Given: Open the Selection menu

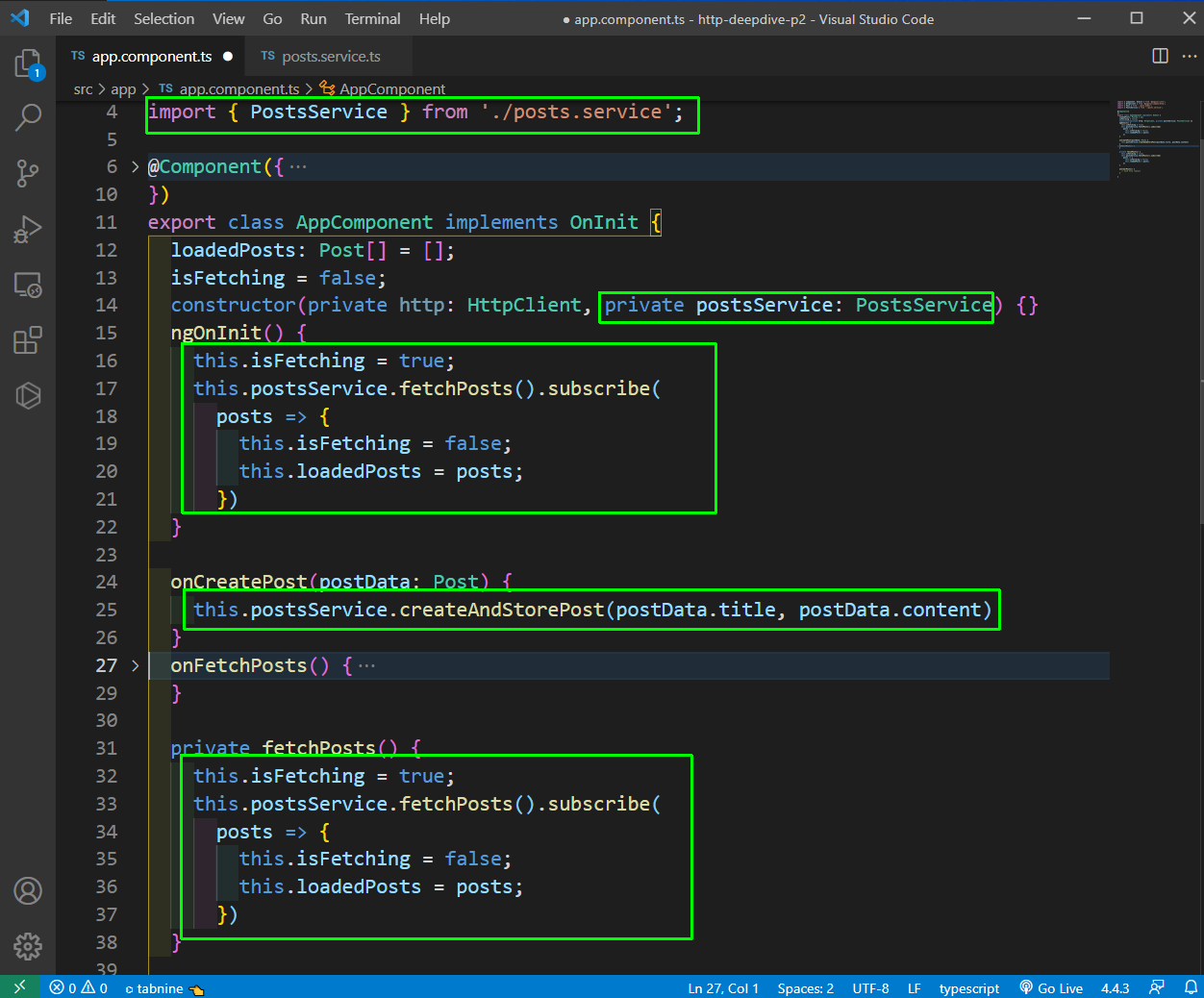Looking at the screenshot, I should (x=163, y=18).
